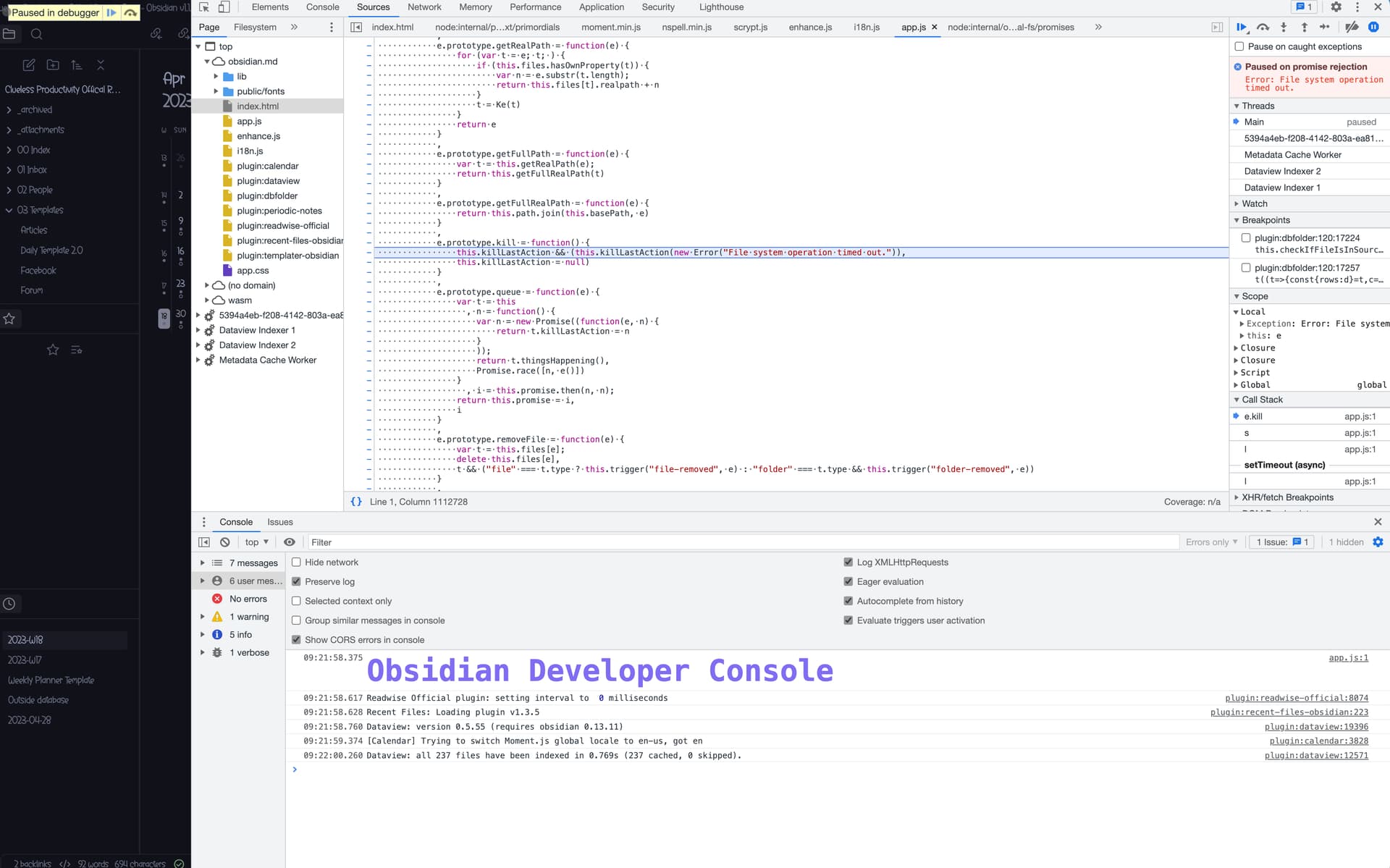Switch to the Network panel tab
1390x868 pixels.
pyautogui.click(x=424, y=7)
